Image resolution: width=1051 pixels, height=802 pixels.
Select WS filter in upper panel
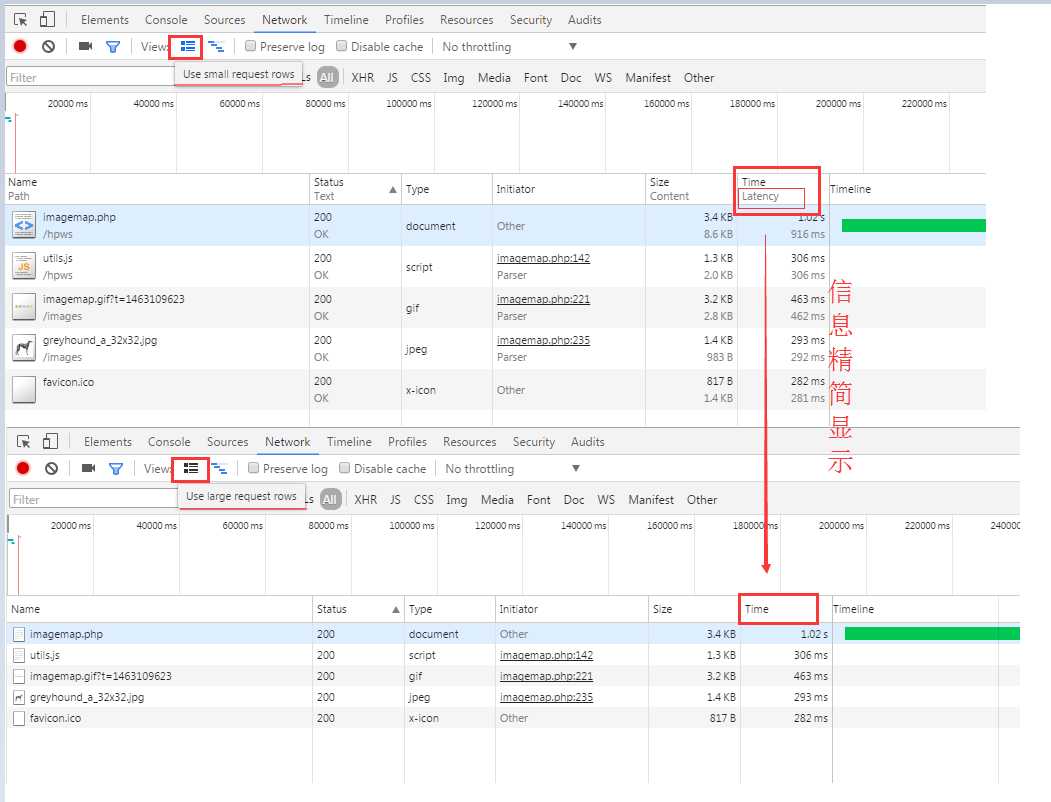click(x=603, y=78)
